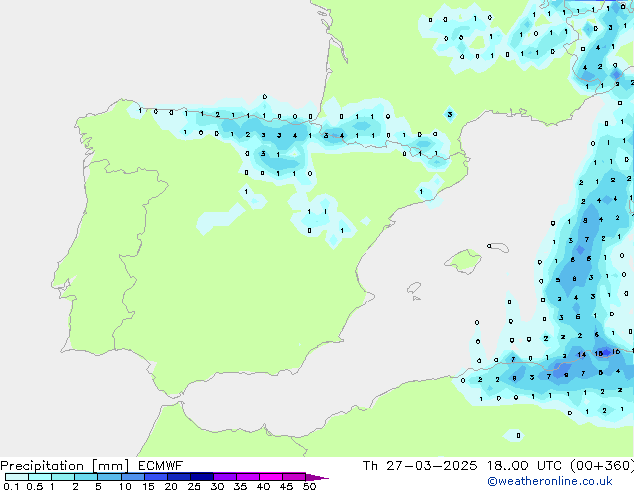The image size is (634, 490).
Task: Click the over-50 mm arrow-tip swatch
Action: pyautogui.click(x=316, y=477)
